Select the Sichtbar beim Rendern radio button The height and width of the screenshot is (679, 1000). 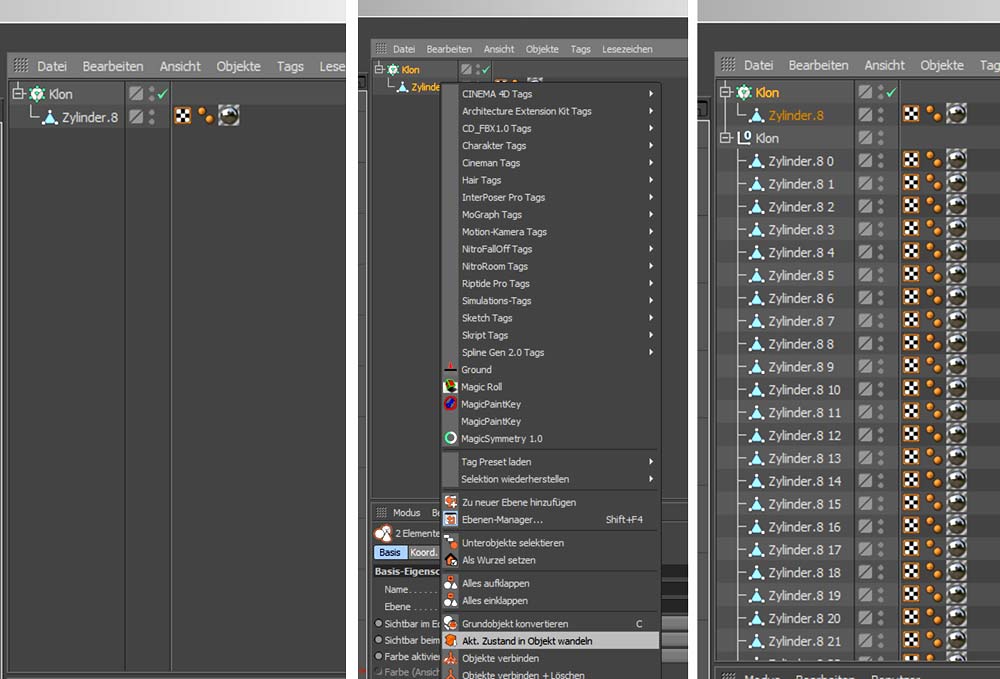point(379,639)
